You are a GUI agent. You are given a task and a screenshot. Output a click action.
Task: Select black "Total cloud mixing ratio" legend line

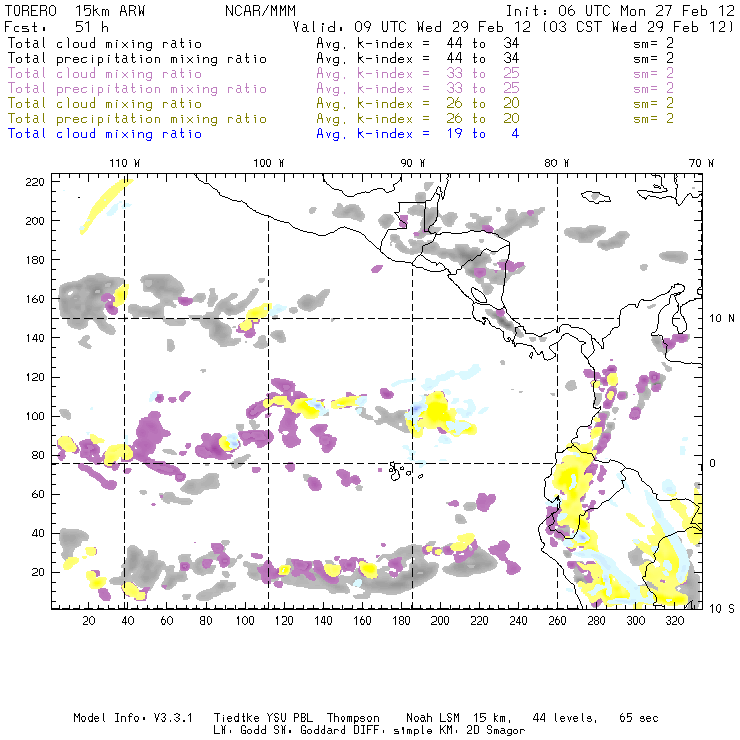[105, 43]
